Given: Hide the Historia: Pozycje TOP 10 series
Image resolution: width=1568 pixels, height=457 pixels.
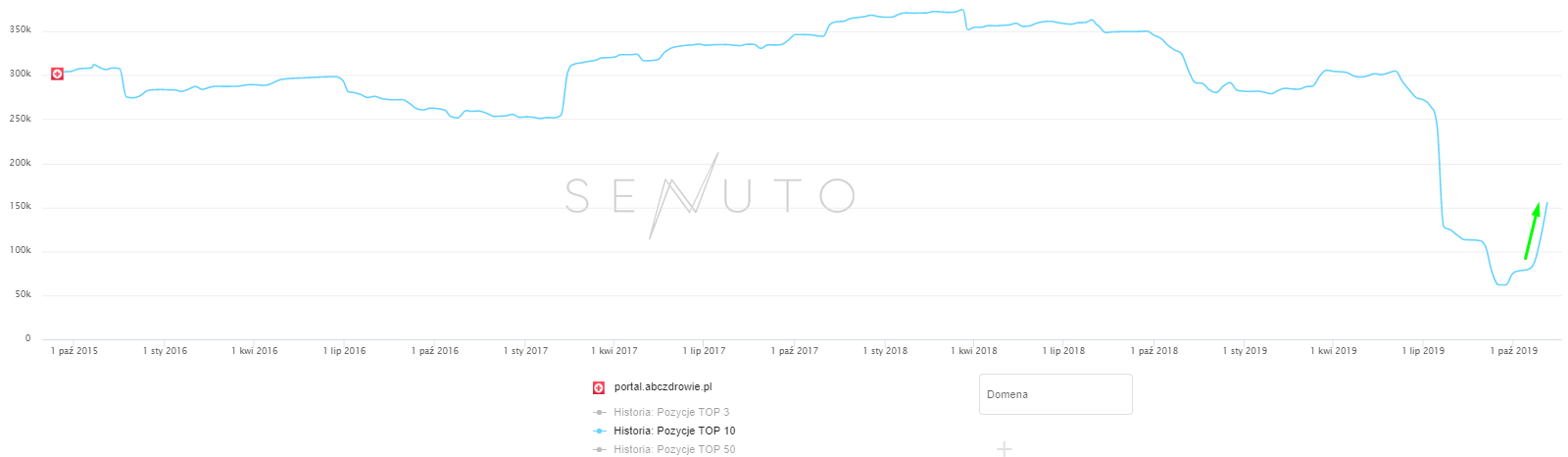Looking at the screenshot, I should click(x=674, y=431).
